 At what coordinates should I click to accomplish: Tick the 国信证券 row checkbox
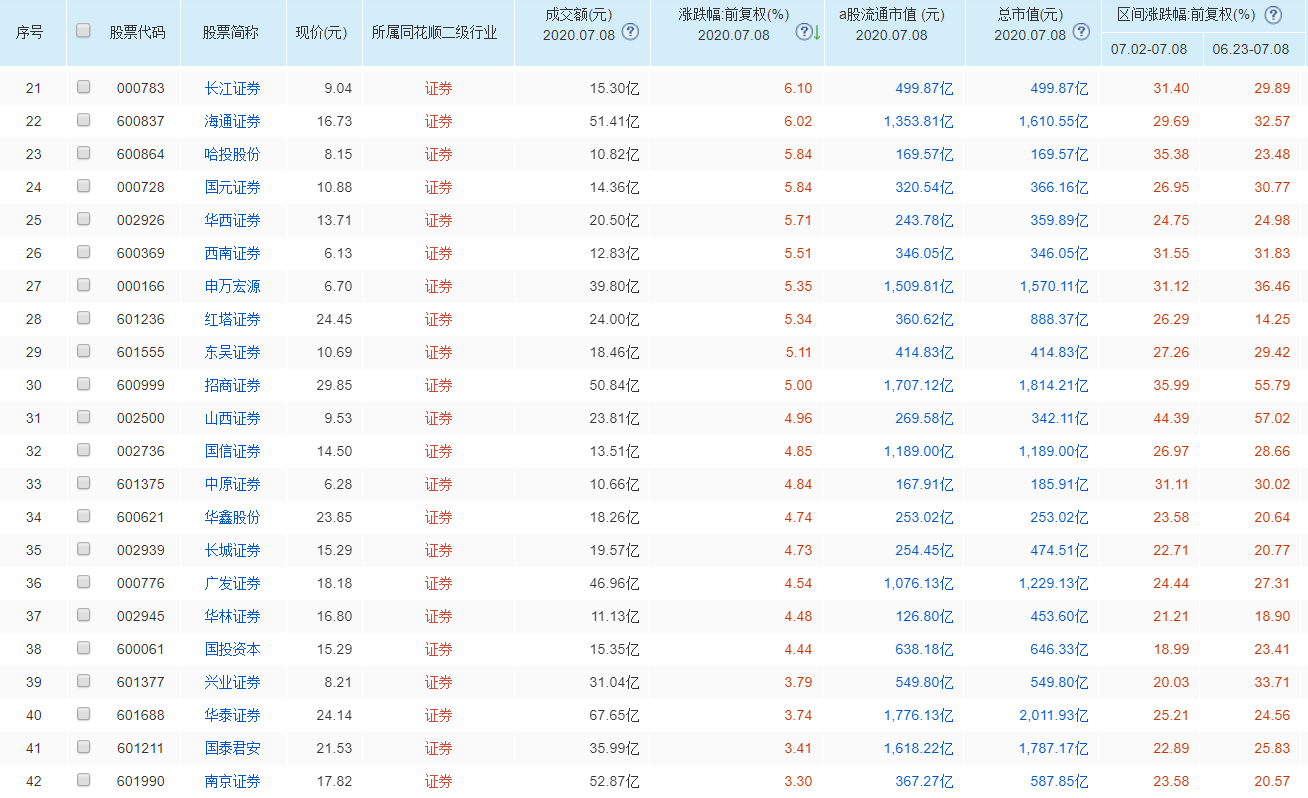coord(83,450)
